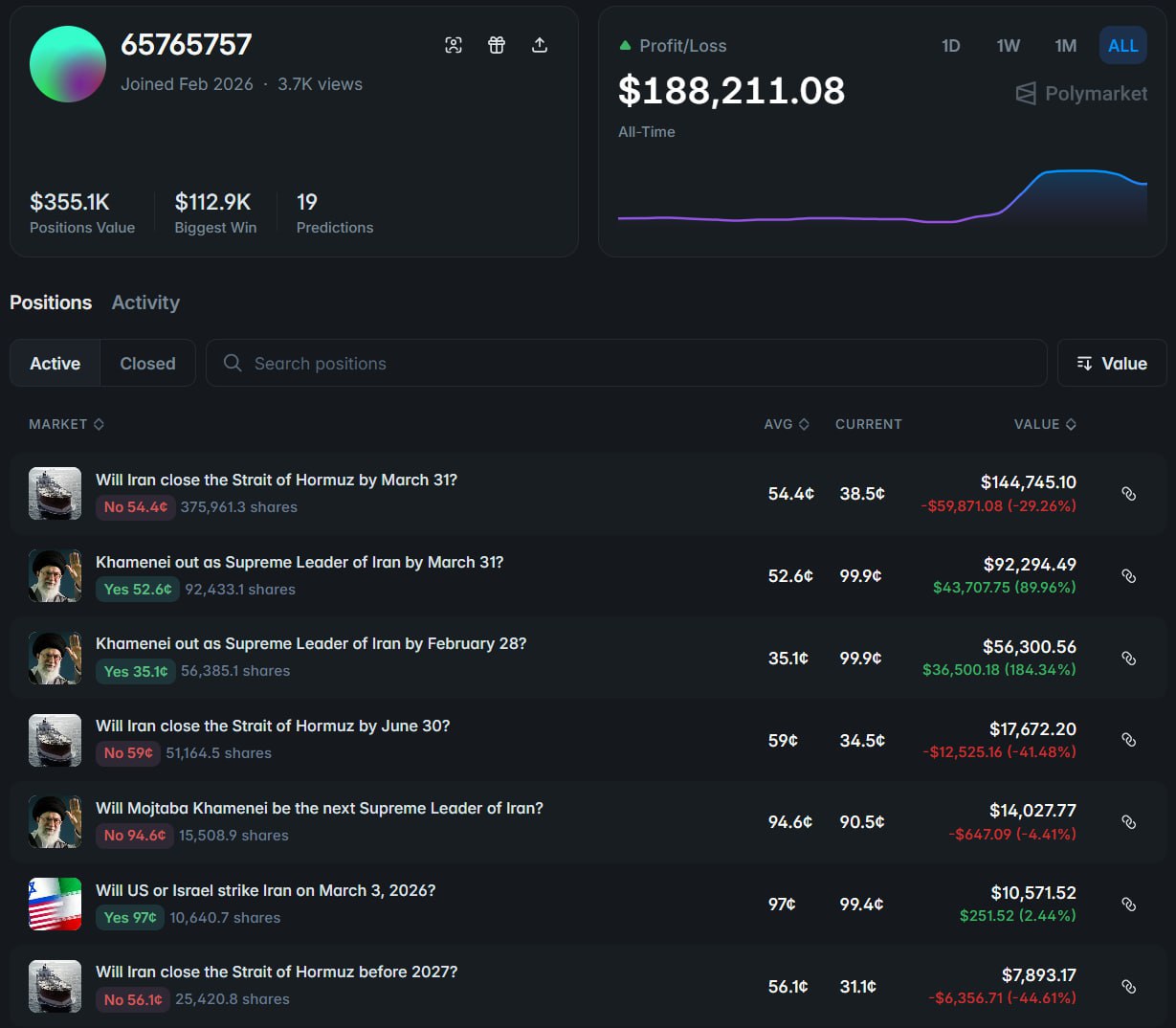This screenshot has width=1176, height=1028.
Task: Click link icon for Mojtaba Khamenei position row
Action: click(1128, 822)
